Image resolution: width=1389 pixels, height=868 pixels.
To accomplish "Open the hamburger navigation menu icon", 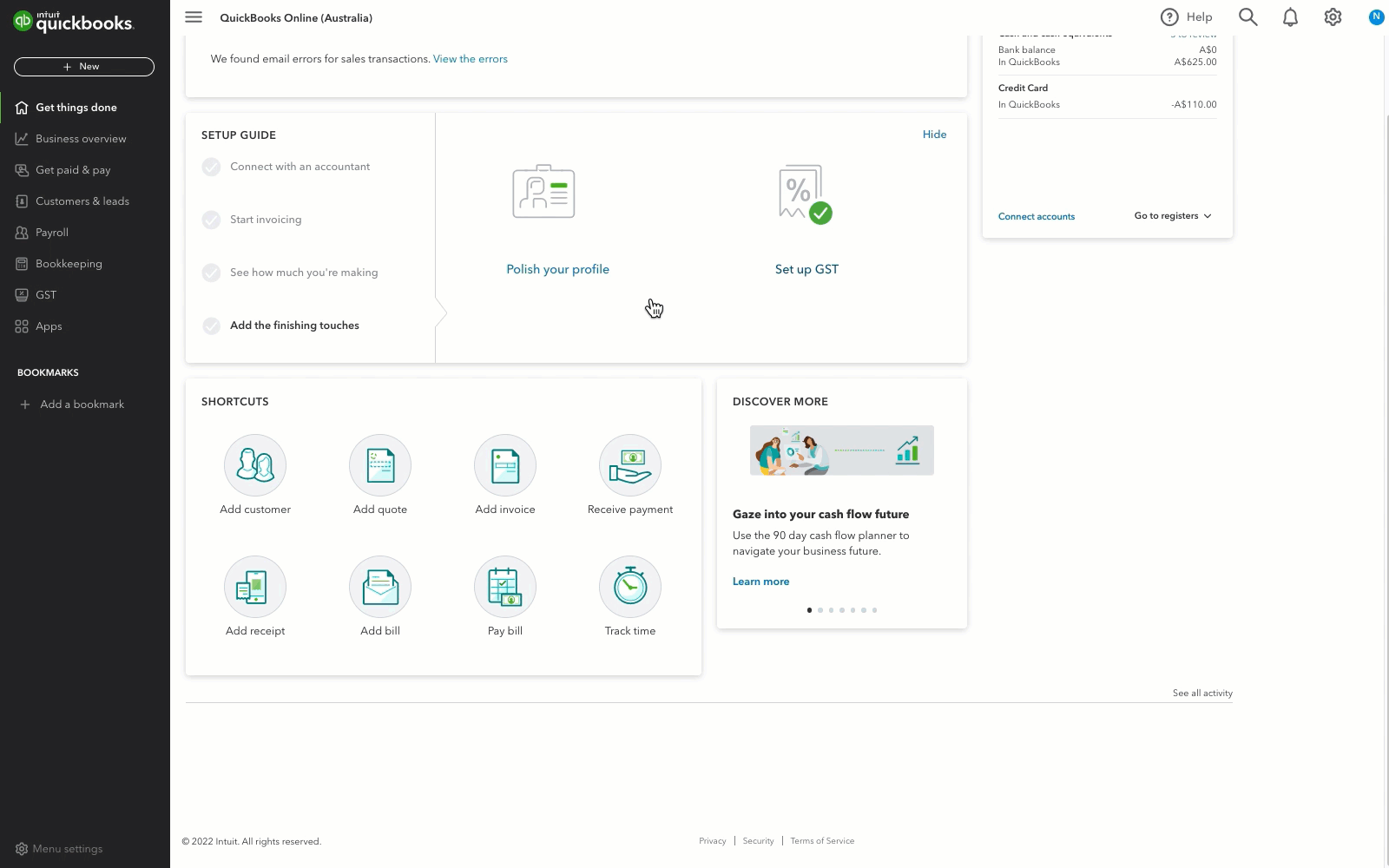I will click(x=194, y=17).
